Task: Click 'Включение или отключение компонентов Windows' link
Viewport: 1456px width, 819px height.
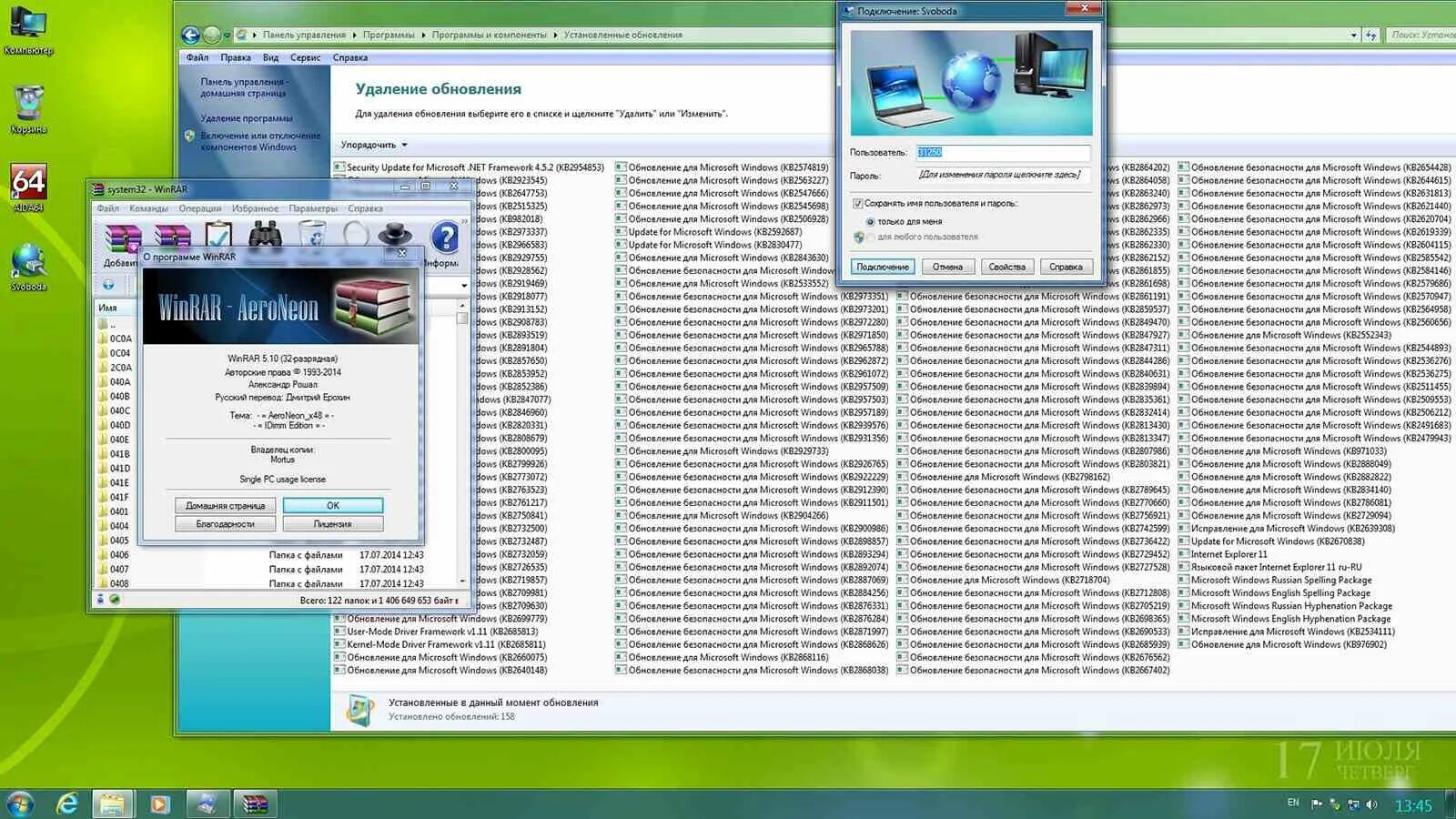Action: (x=260, y=141)
